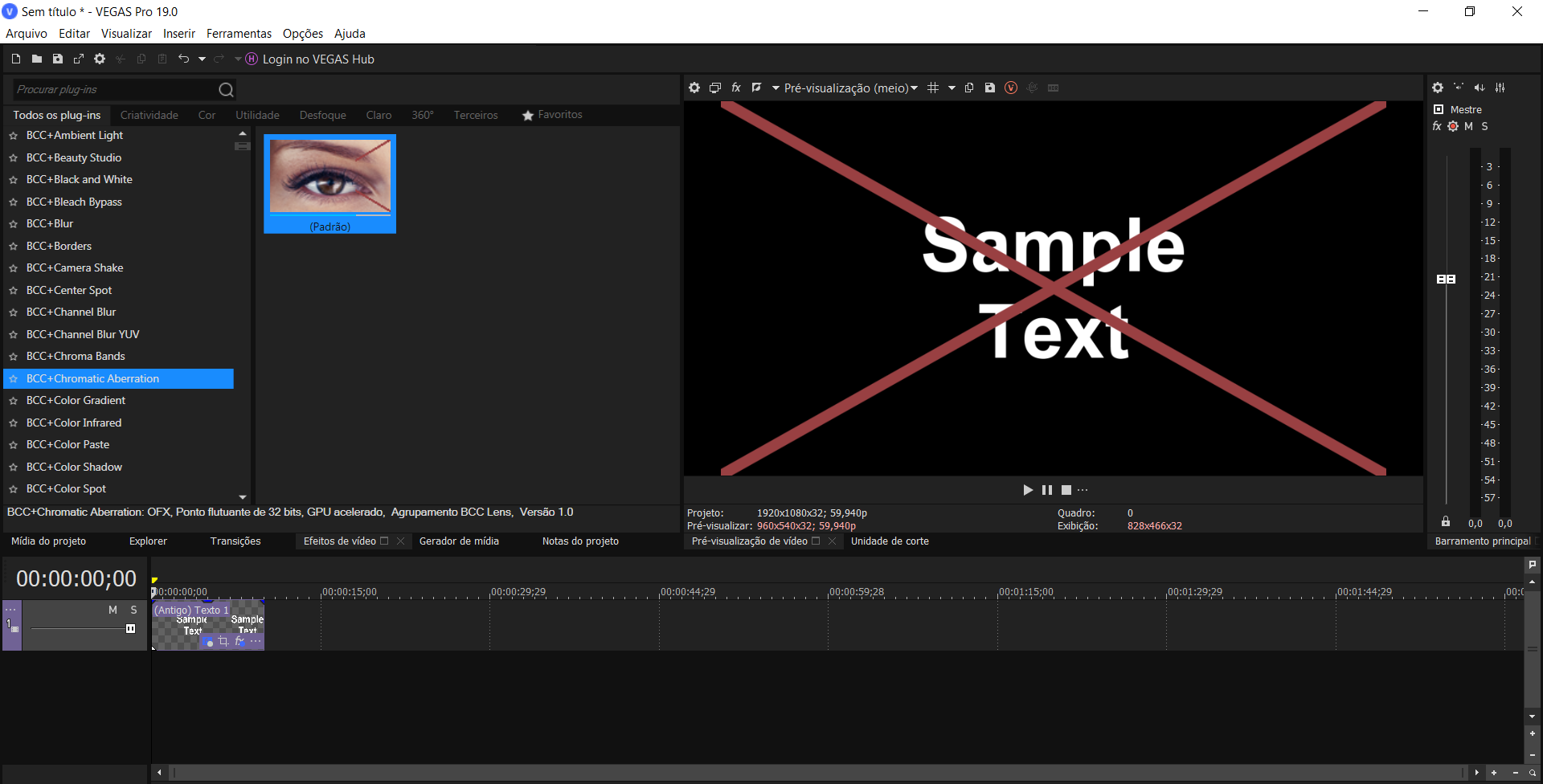Favorite BCC+Ambient Light with its star

coord(13,136)
